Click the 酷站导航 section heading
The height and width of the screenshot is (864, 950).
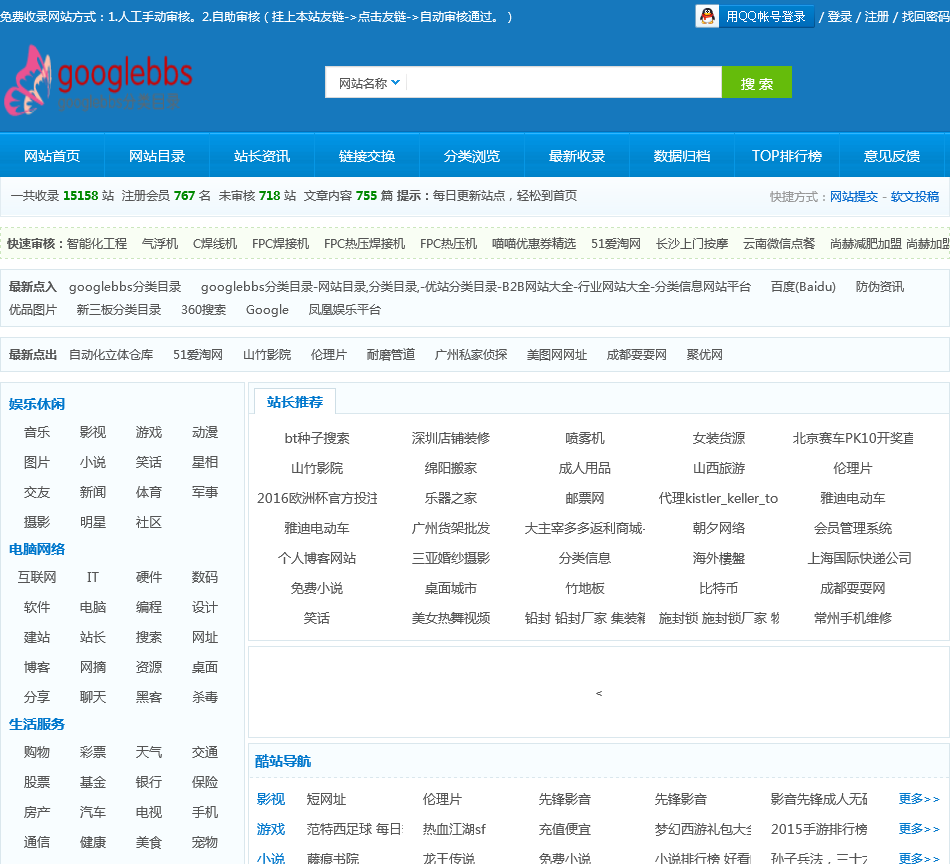click(283, 762)
